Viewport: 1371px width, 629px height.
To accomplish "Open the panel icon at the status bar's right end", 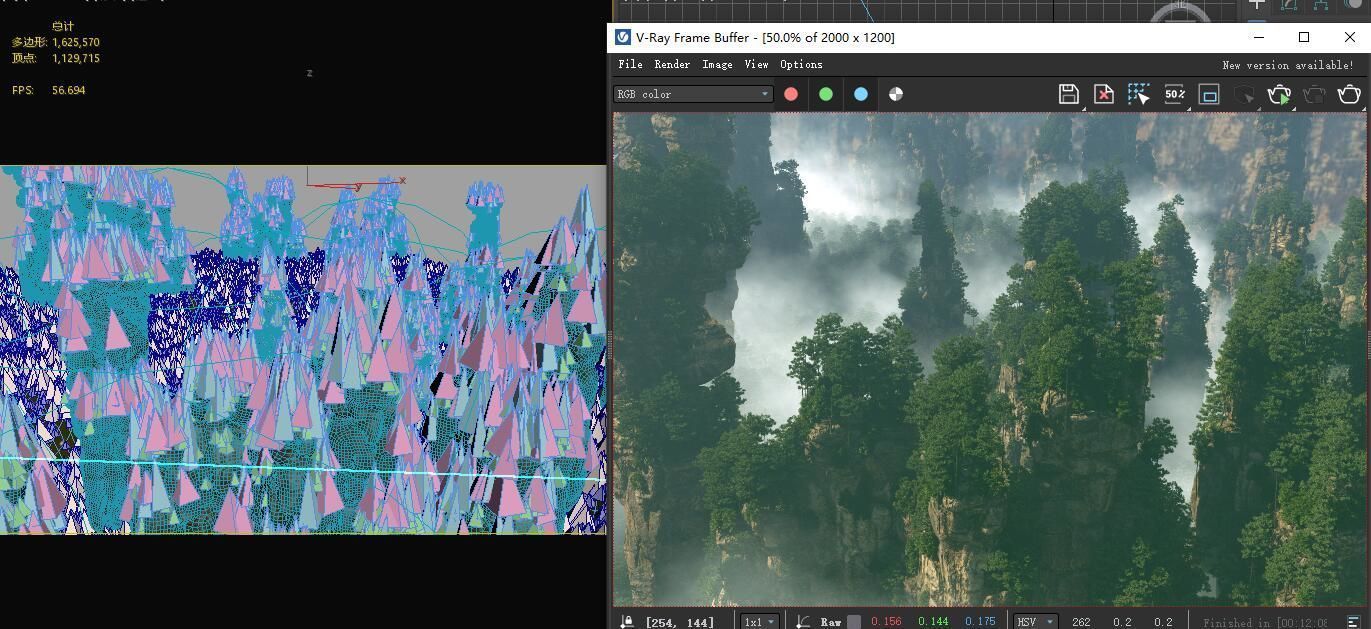I will [x=1353, y=622].
